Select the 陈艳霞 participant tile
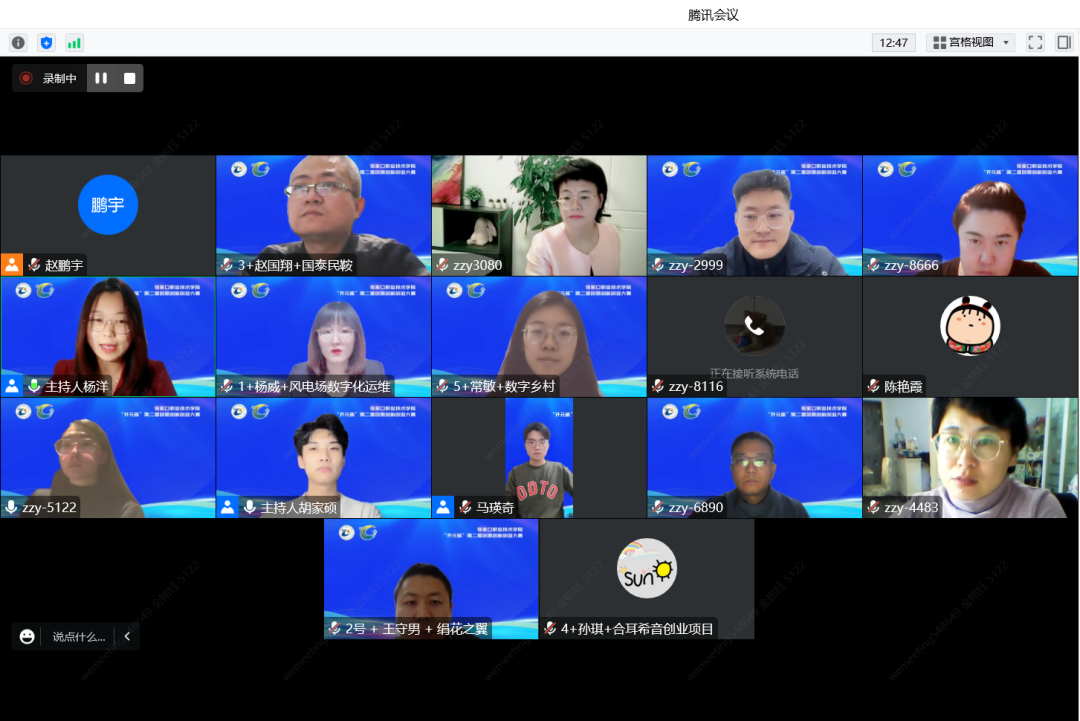Screen dimensions: 1080x721 [970, 327]
